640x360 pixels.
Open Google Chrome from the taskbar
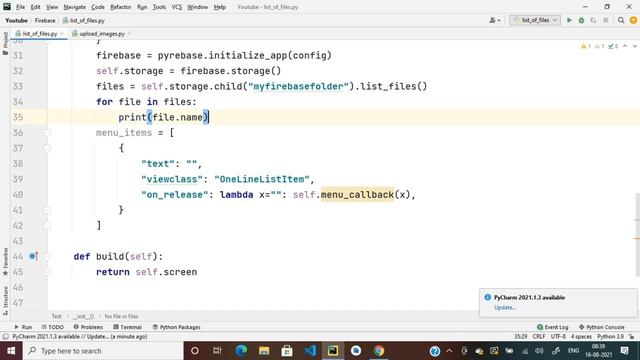(379, 351)
